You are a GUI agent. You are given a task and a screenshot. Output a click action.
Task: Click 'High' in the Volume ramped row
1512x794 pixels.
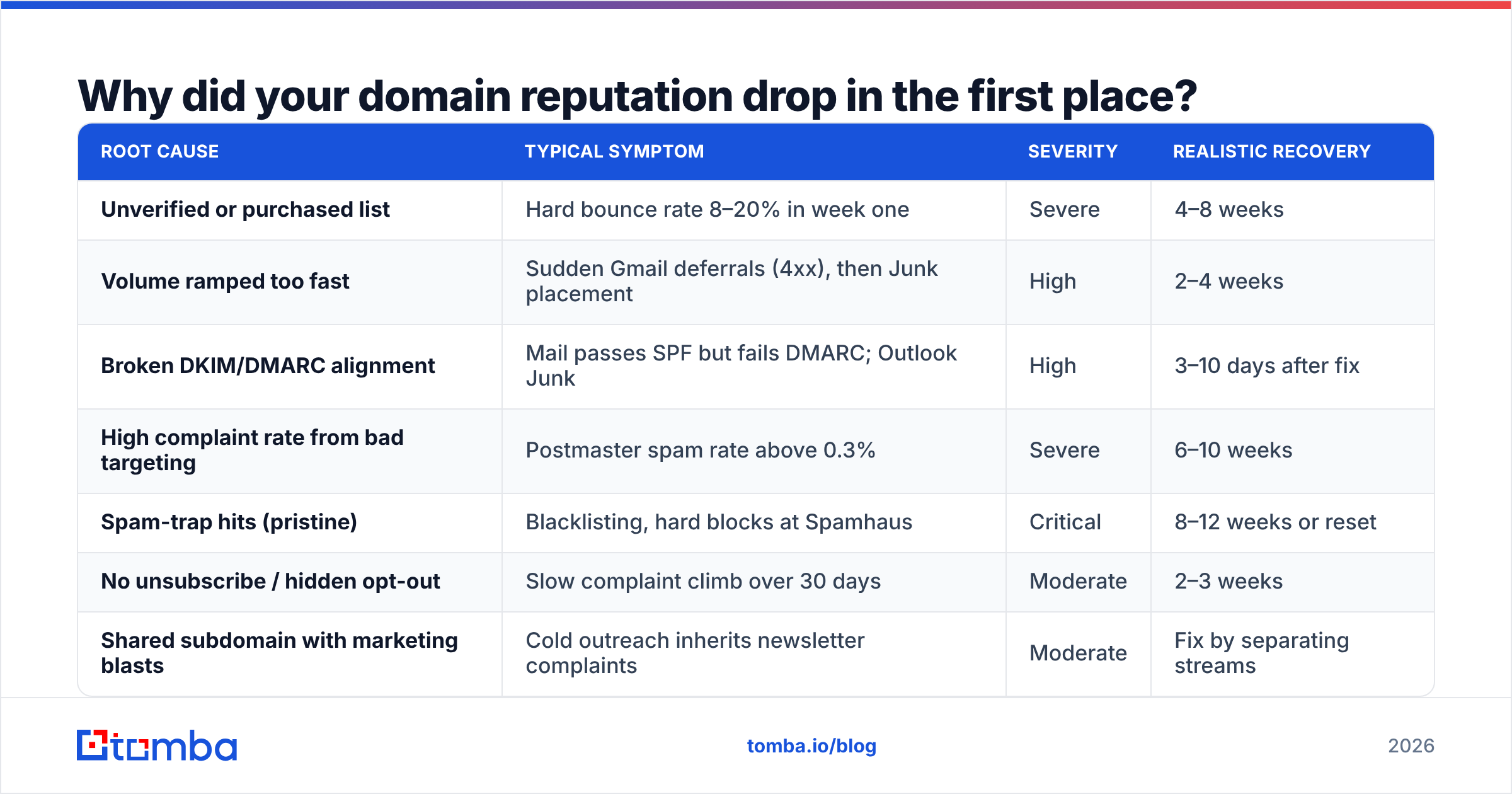tap(1053, 281)
